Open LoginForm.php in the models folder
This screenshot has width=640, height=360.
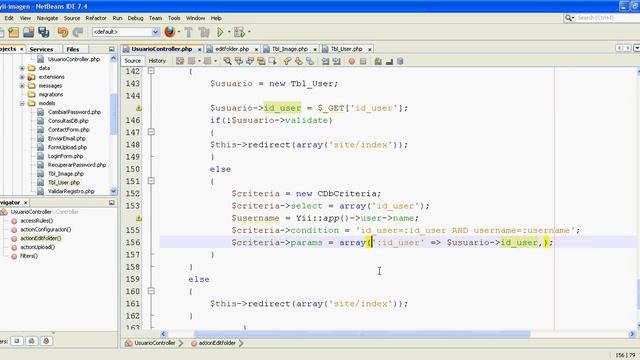(x=65, y=156)
